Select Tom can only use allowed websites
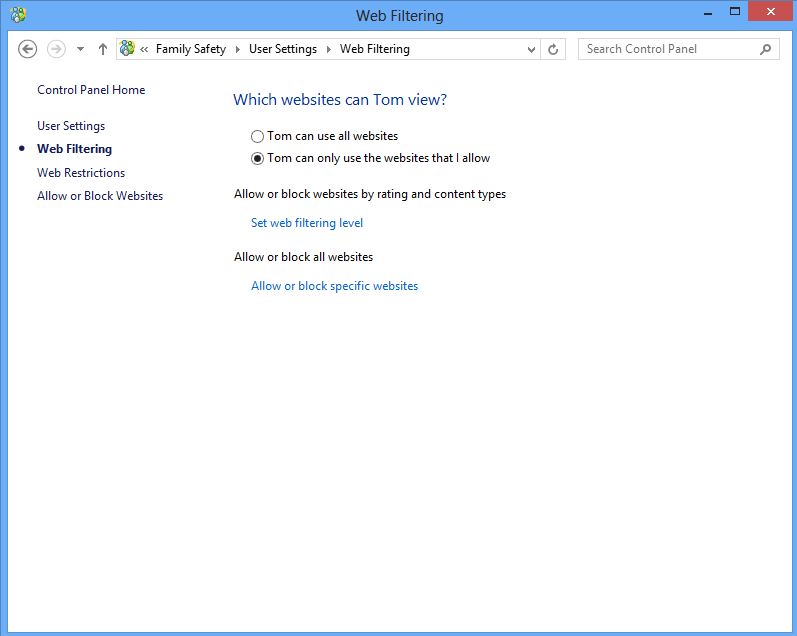 (371, 158)
